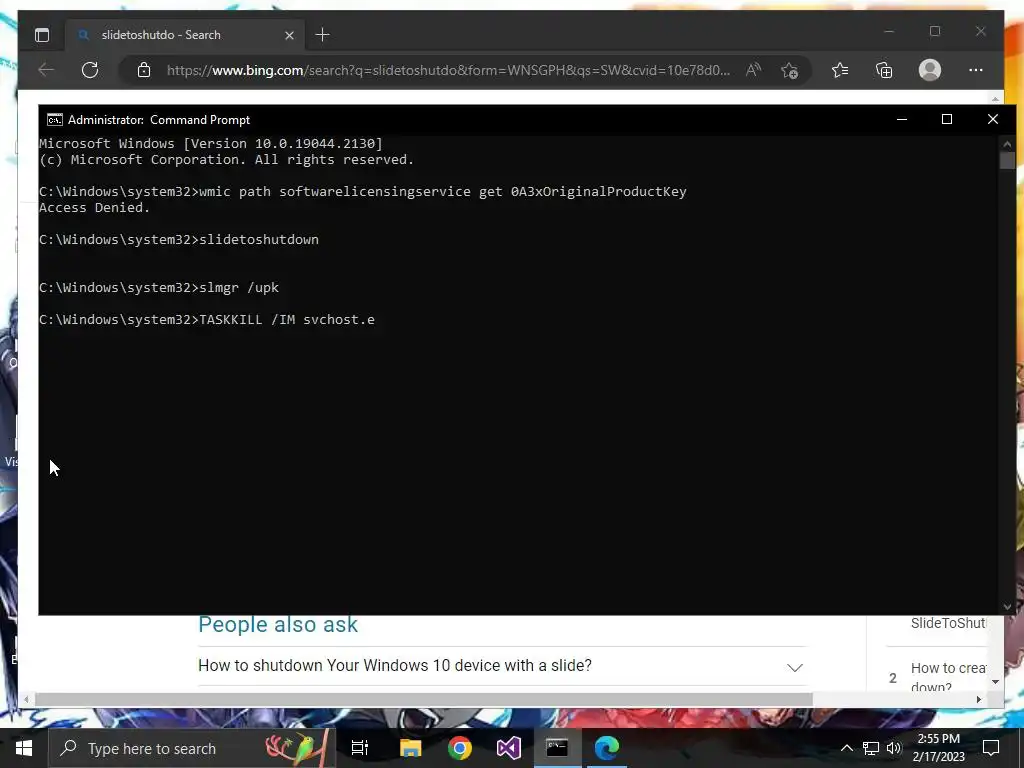Click Edge horizontal scrollbar right arrow

click(x=978, y=699)
